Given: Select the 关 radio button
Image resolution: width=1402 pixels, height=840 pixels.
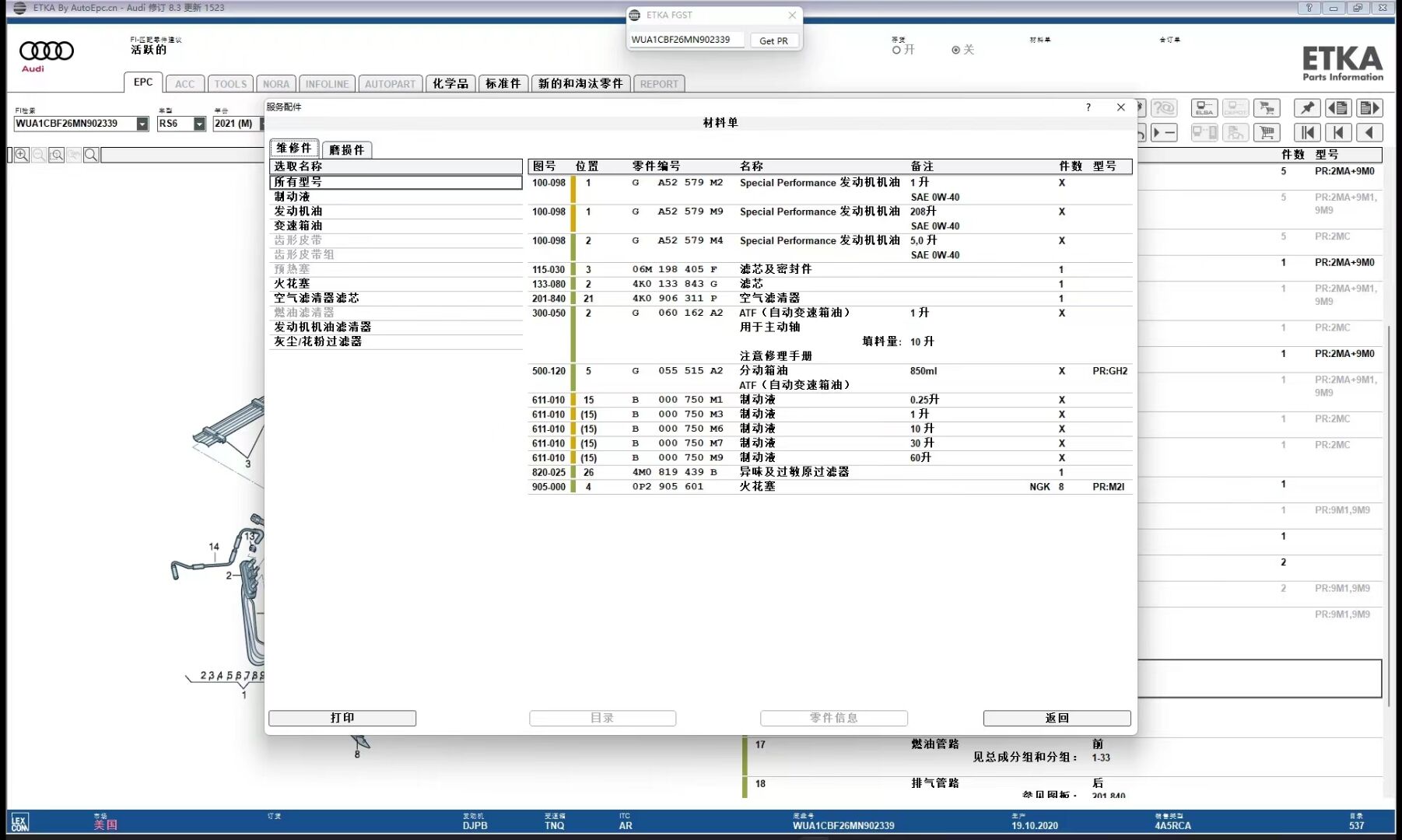Looking at the screenshot, I should coord(955,50).
